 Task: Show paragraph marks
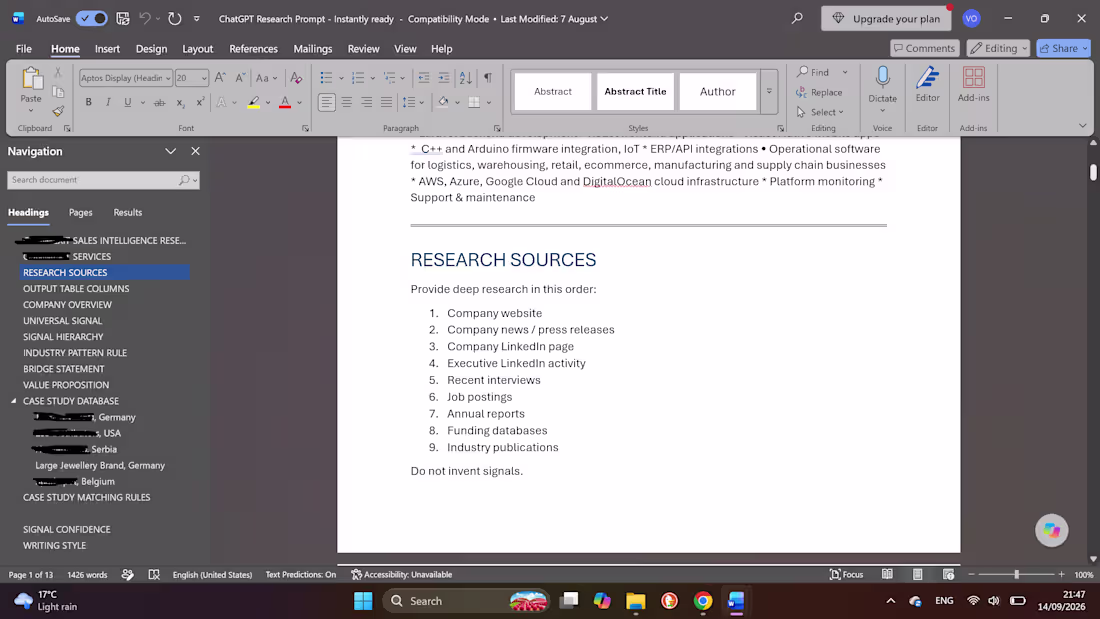(x=488, y=78)
